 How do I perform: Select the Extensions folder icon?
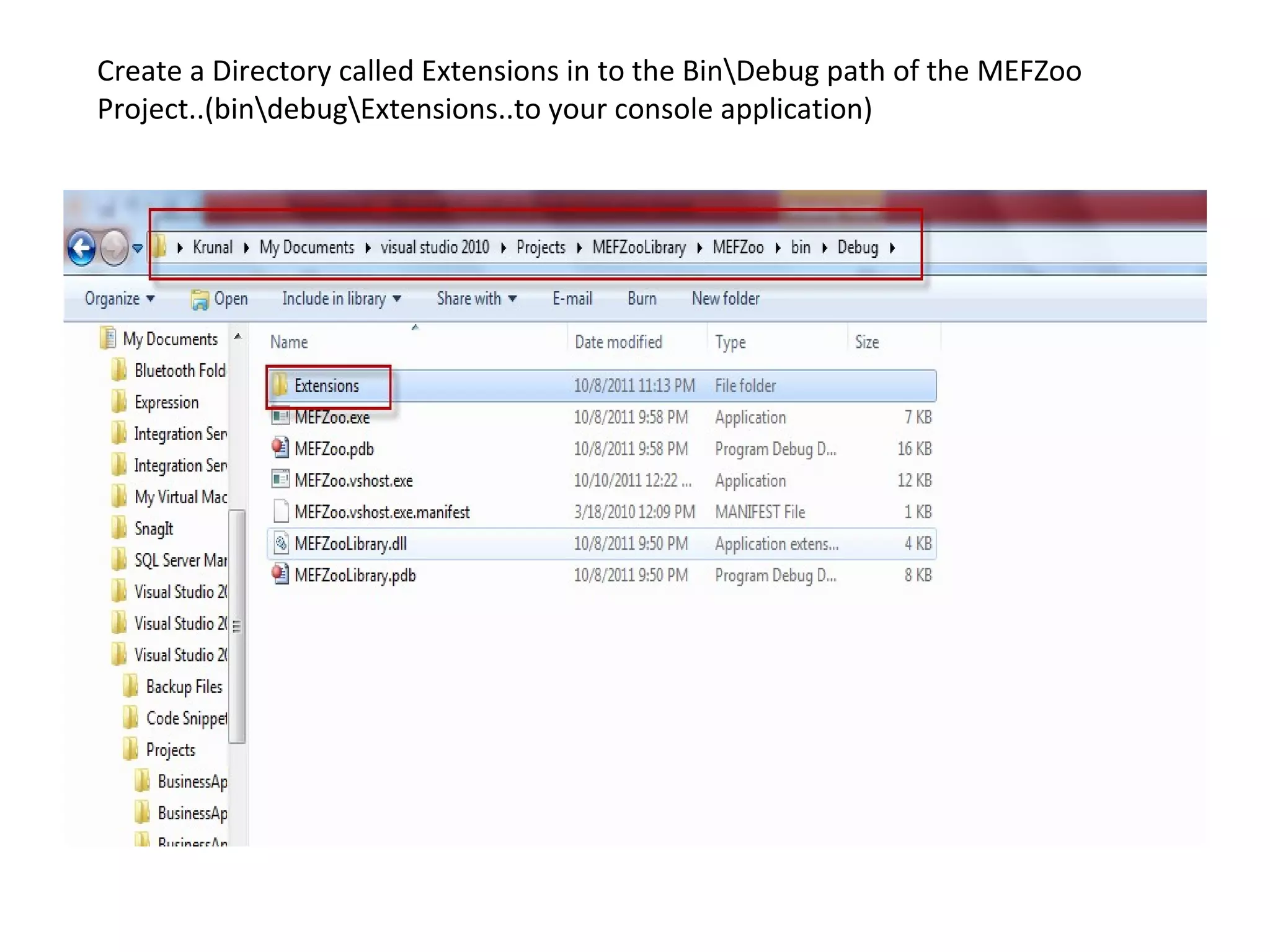point(280,386)
